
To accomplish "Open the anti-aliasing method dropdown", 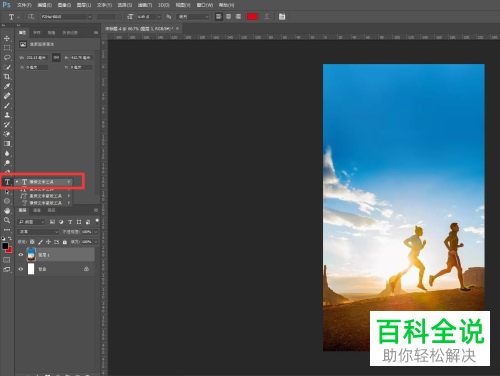I will pos(193,16).
